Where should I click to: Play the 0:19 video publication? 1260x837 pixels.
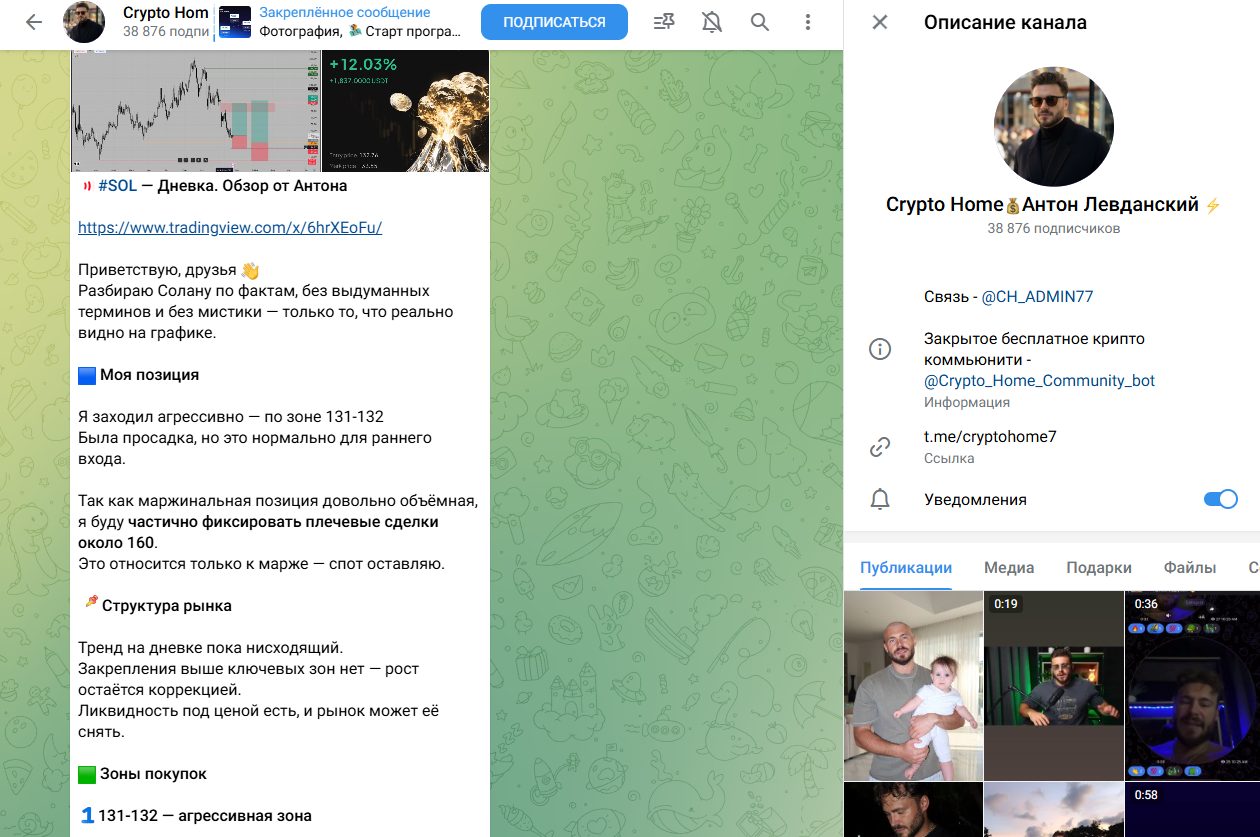[x=1054, y=685]
